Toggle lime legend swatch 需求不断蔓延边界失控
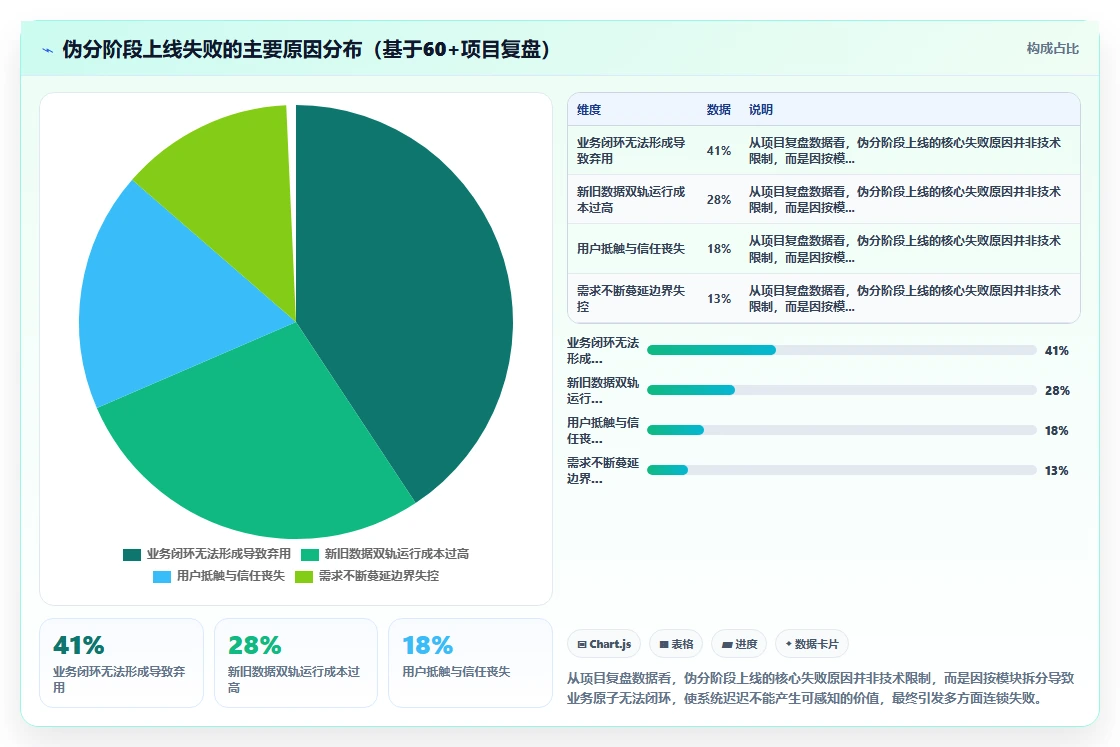This screenshot has width=1120, height=747. click(x=304, y=576)
